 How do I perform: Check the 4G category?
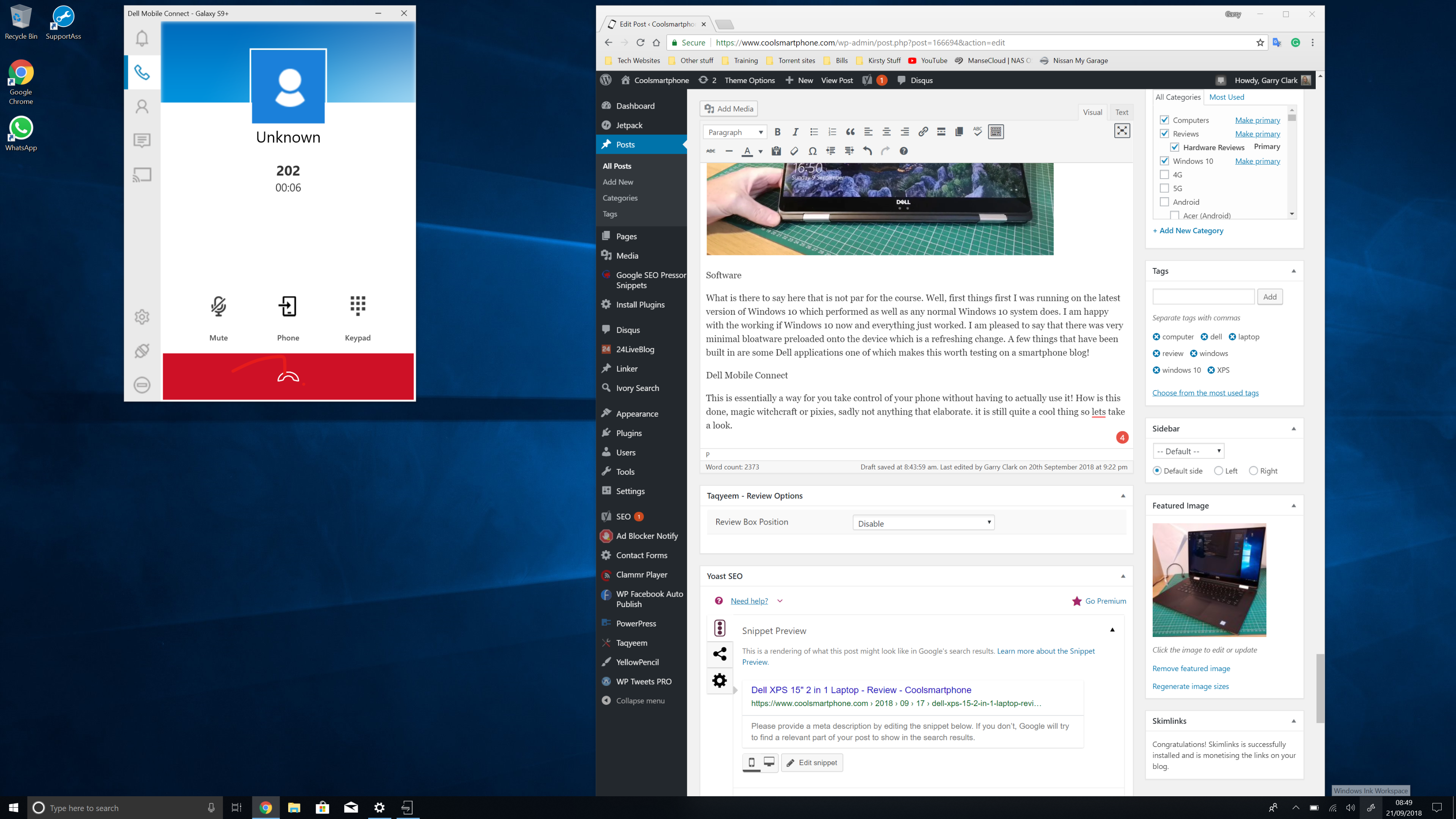coord(1164,175)
